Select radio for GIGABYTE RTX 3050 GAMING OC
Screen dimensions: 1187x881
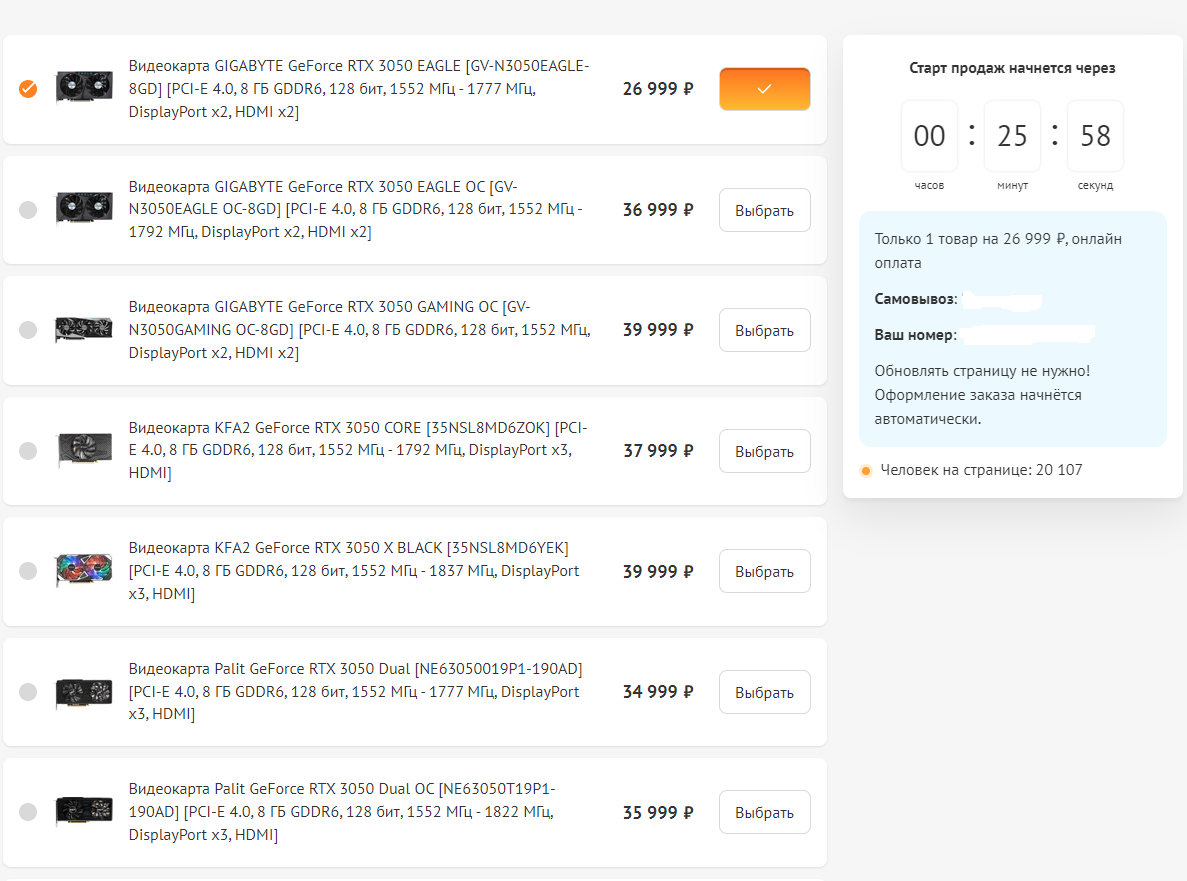28,330
